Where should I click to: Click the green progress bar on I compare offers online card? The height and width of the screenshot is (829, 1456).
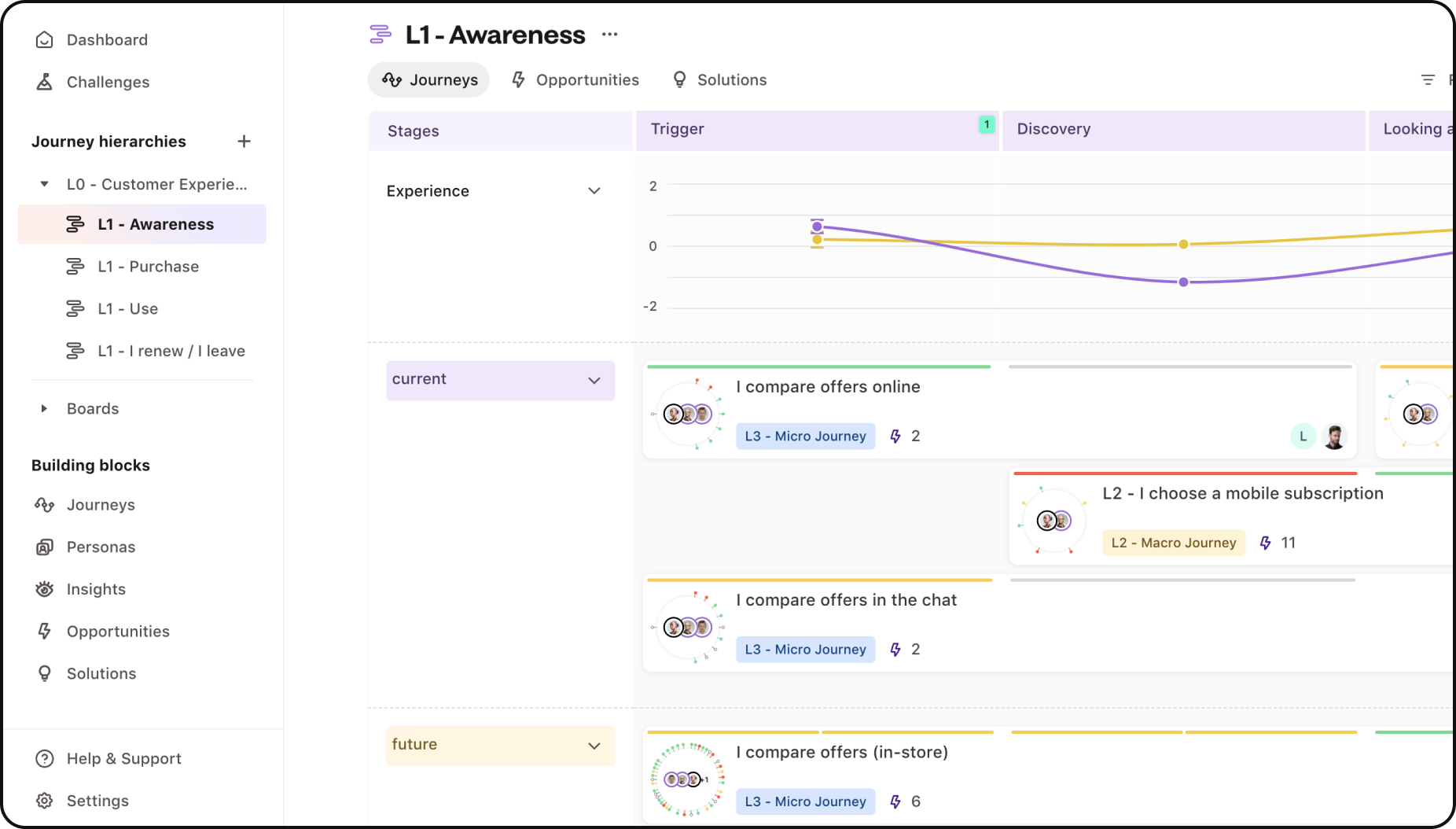(818, 366)
